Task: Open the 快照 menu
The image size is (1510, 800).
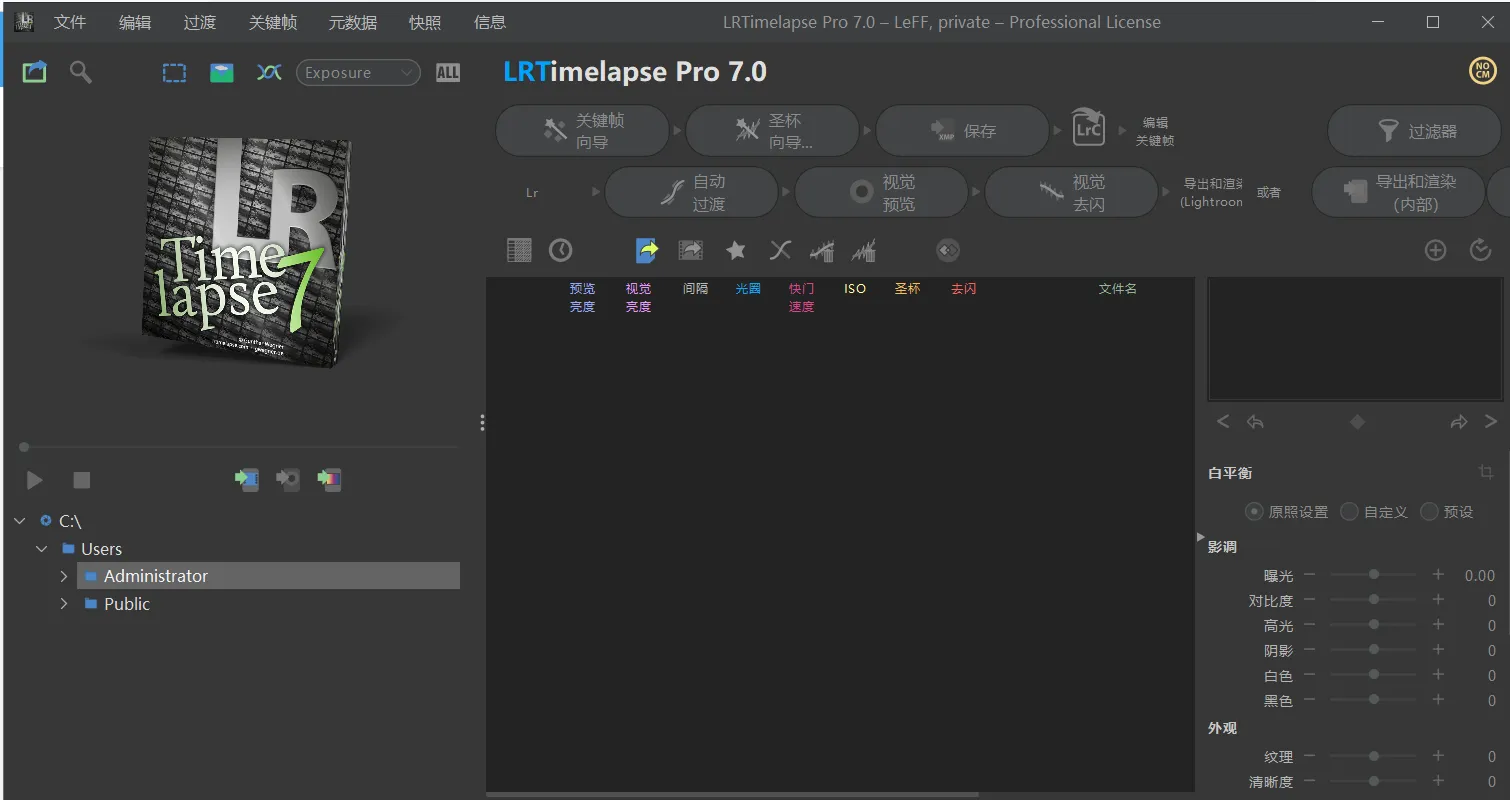Action: [425, 22]
